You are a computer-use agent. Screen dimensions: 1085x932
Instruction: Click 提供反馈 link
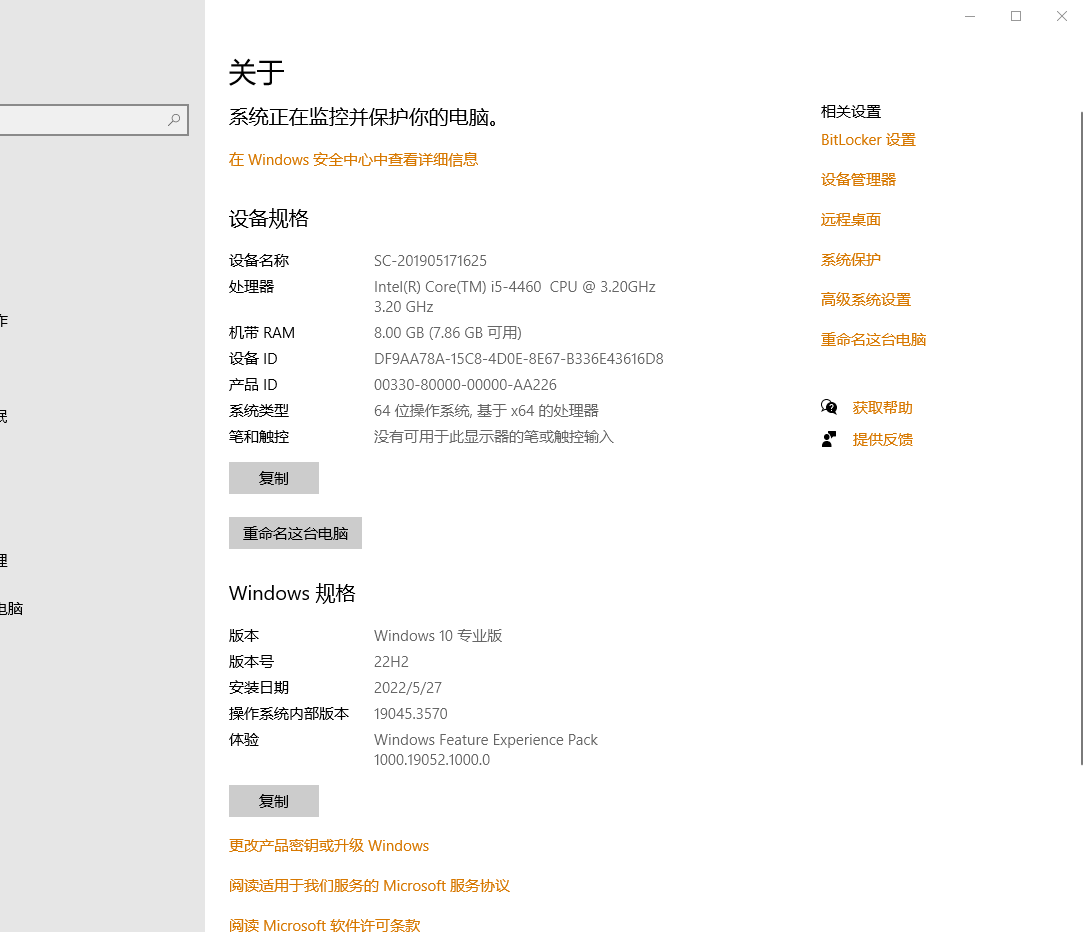click(882, 439)
